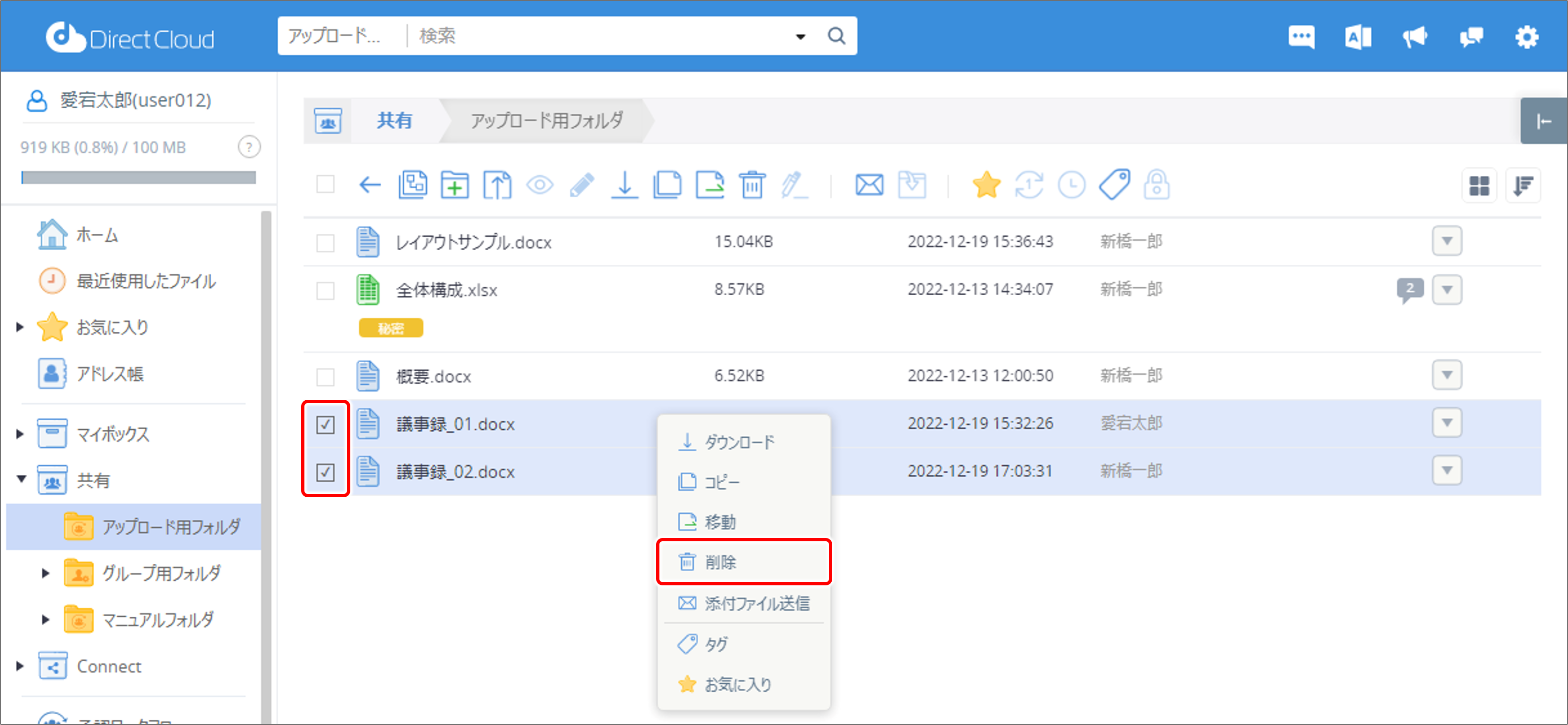Viewport: 1568px width, 725px height.
Task: Select the download icon in the toolbar
Action: [624, 185]
